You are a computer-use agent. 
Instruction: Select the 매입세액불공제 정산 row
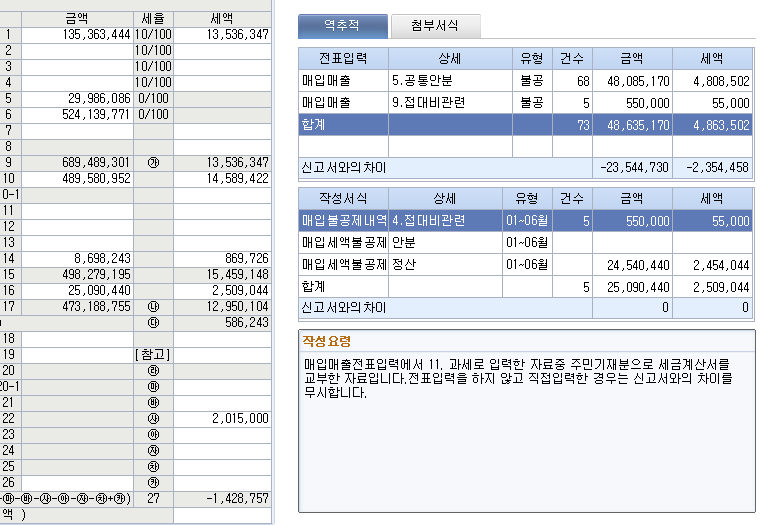[525, 265]
